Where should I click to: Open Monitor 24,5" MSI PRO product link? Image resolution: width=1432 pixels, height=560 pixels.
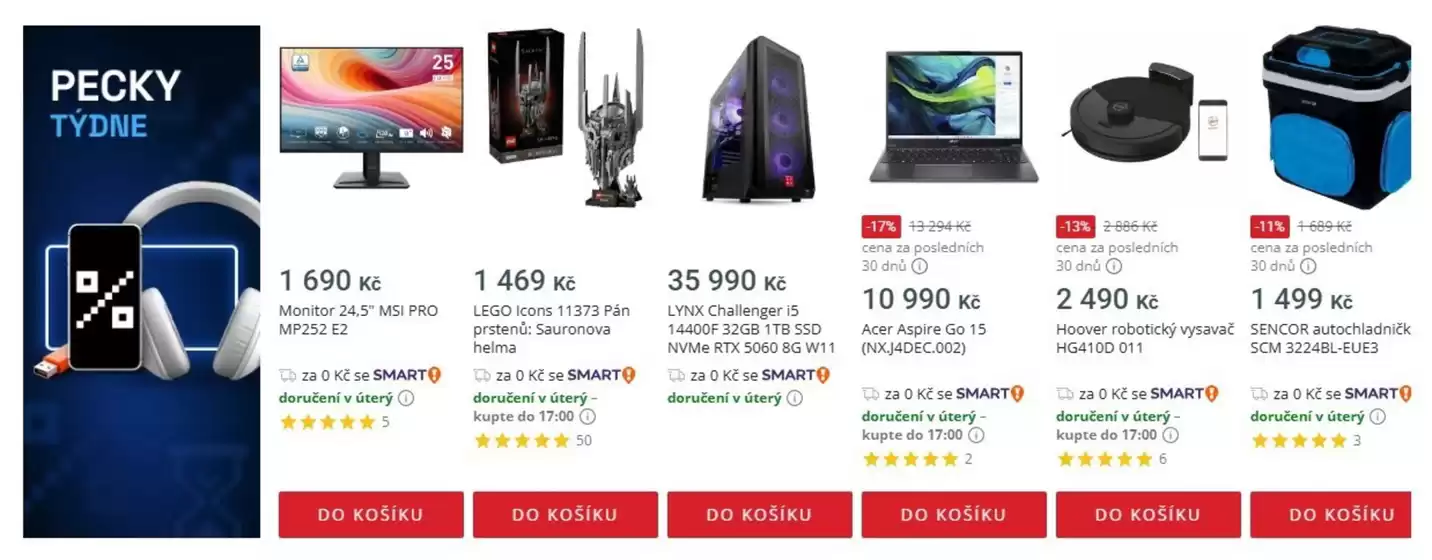[358, 320]
